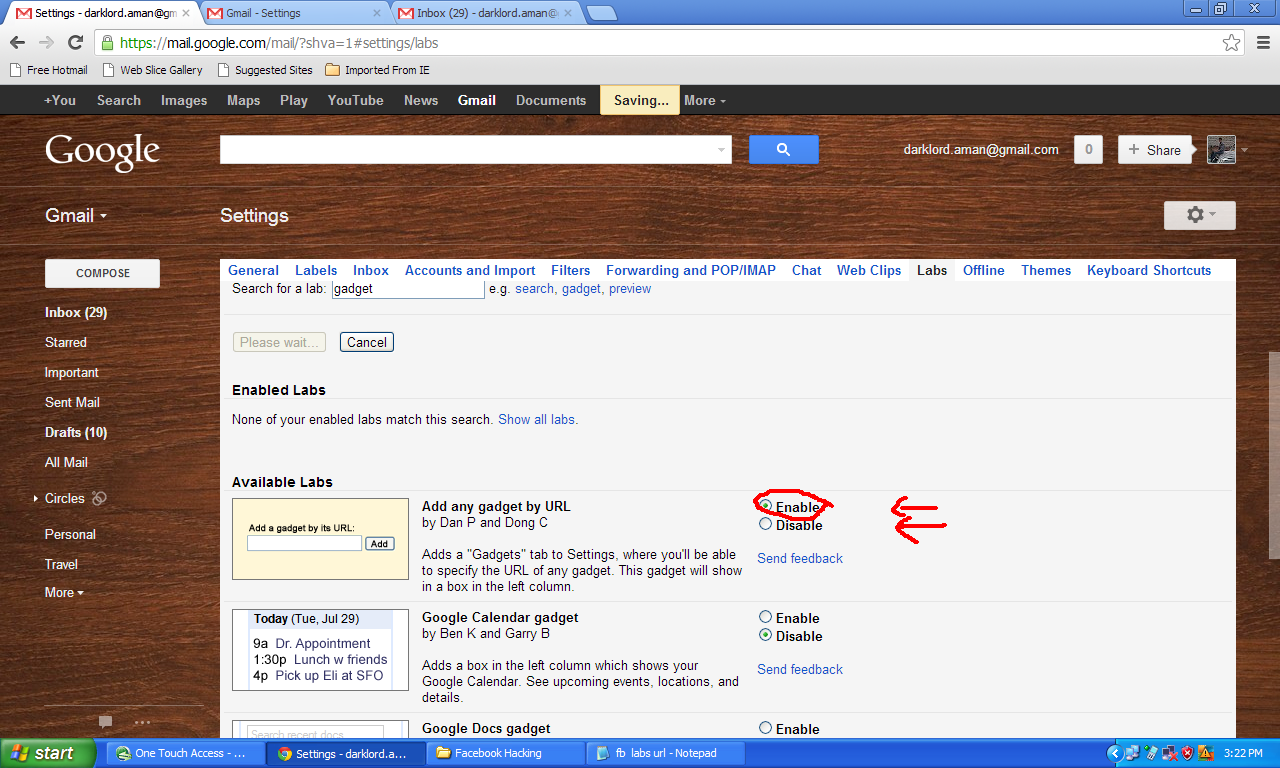Open Keyboard Shortcuts tab
This screenshot has width=1280, height=768.
[x=1149, y=270]
